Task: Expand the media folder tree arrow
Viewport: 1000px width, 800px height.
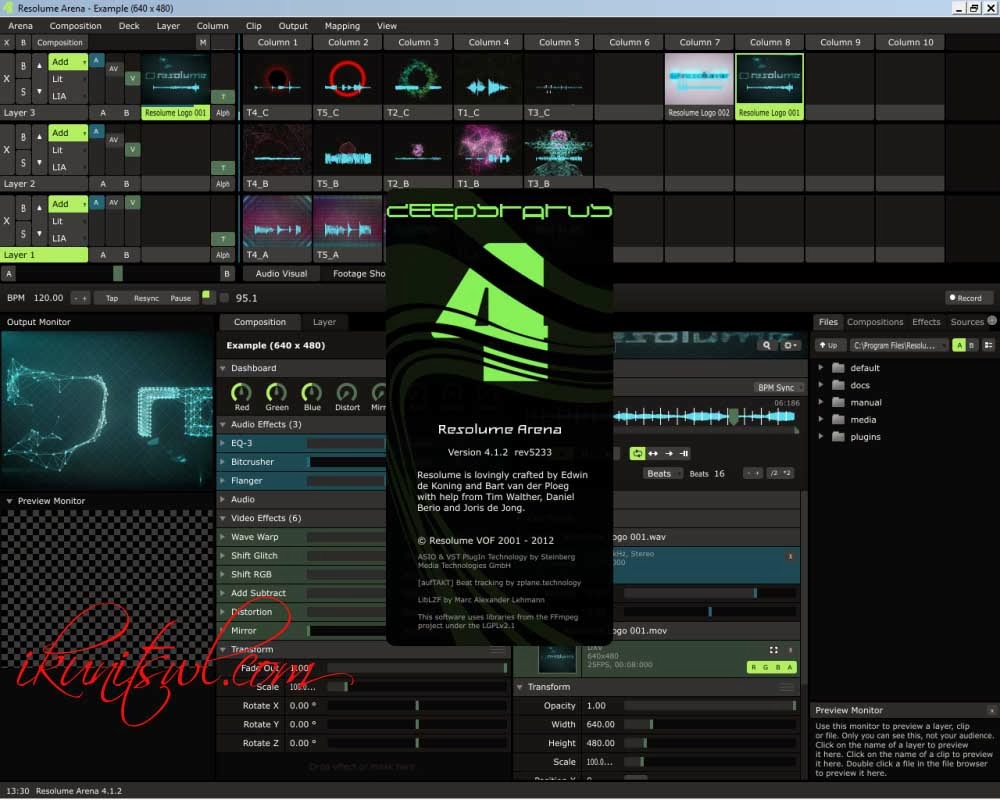Action: (821, 420)
